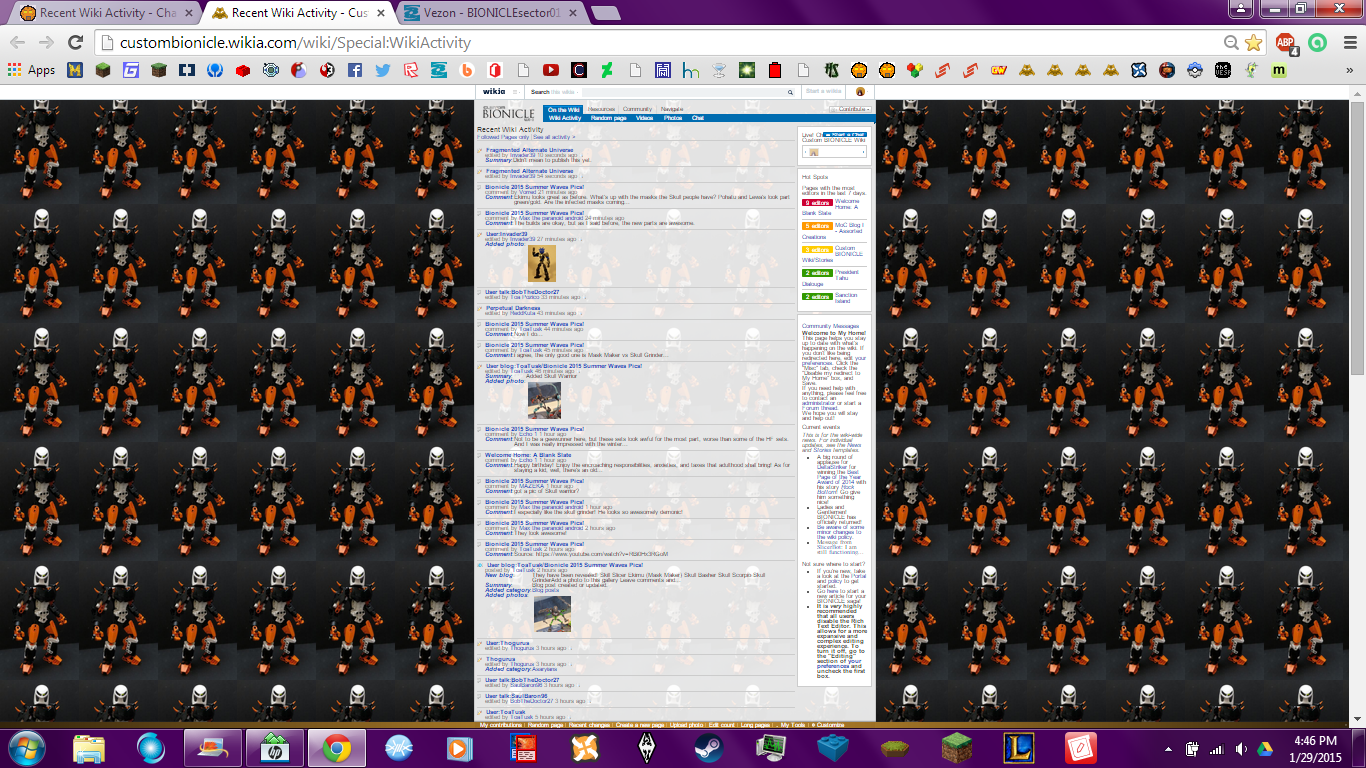The height and width of the screenshot is (768, 1366).
Task: Open File Explorer from the taskbar
Action: [x=89, y=748]
